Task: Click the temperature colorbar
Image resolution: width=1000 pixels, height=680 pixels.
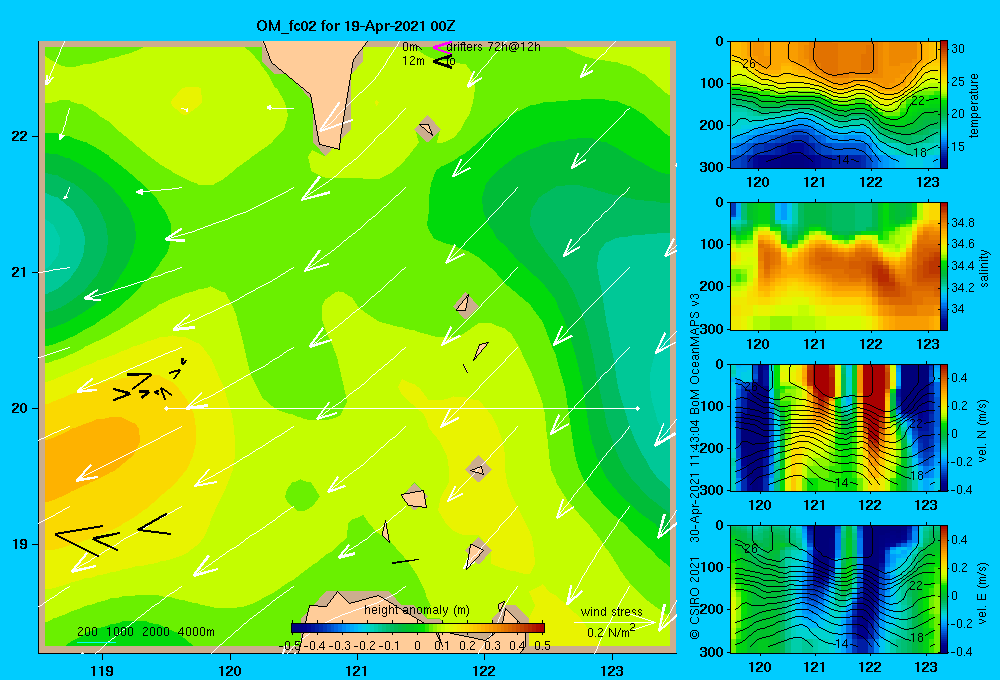Action: tap(944, 105)
